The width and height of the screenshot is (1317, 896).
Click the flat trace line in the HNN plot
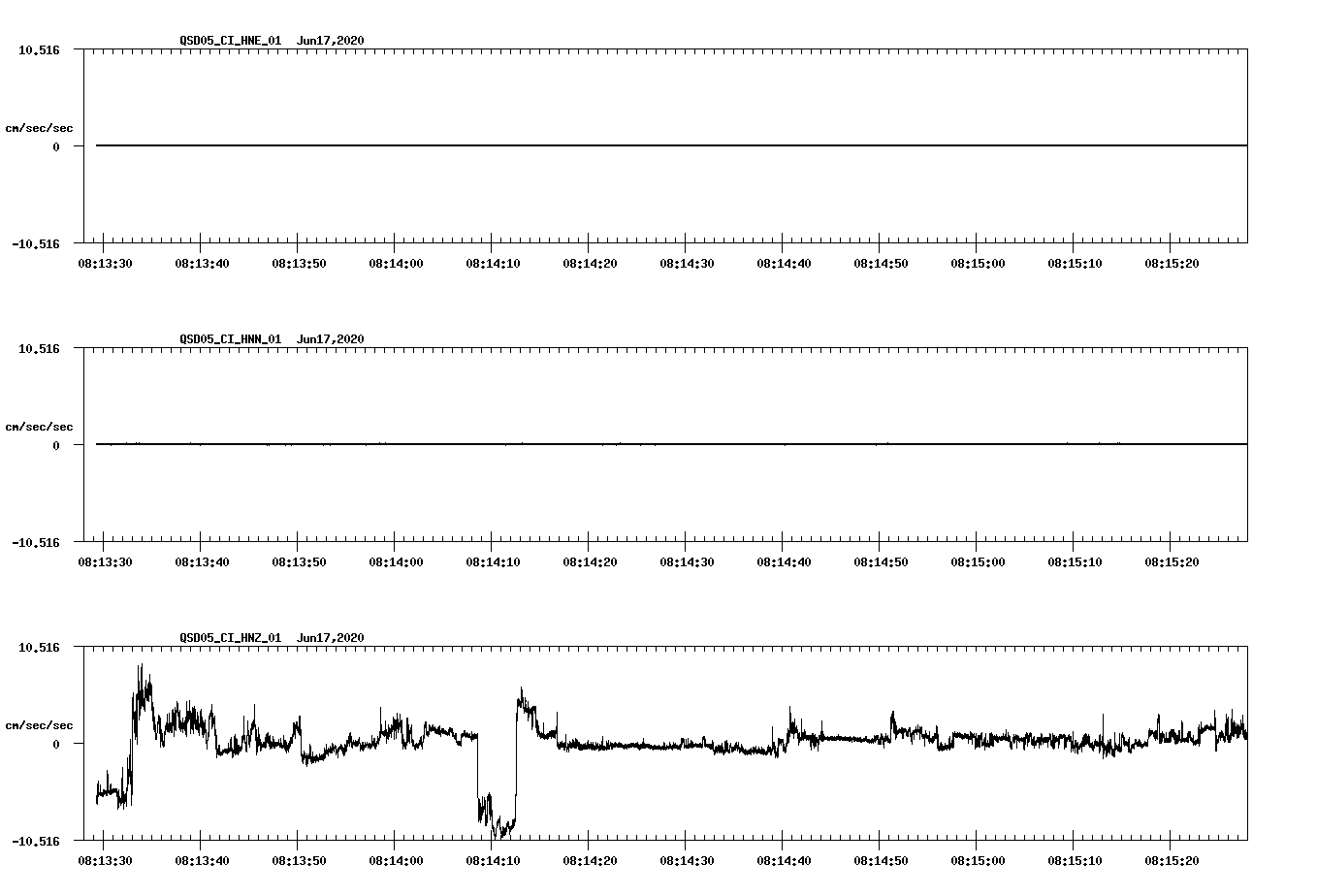pyautogui.click(x=671, y=444)
